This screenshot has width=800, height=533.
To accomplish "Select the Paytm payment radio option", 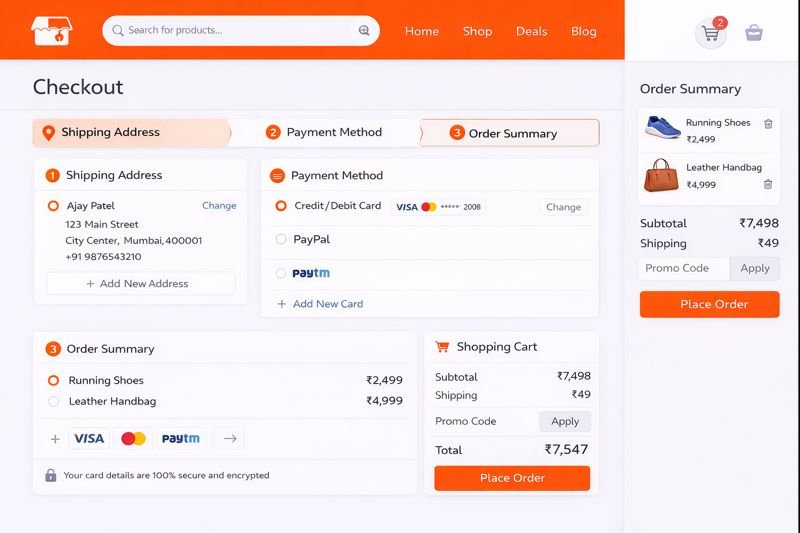I will [281, 273].
